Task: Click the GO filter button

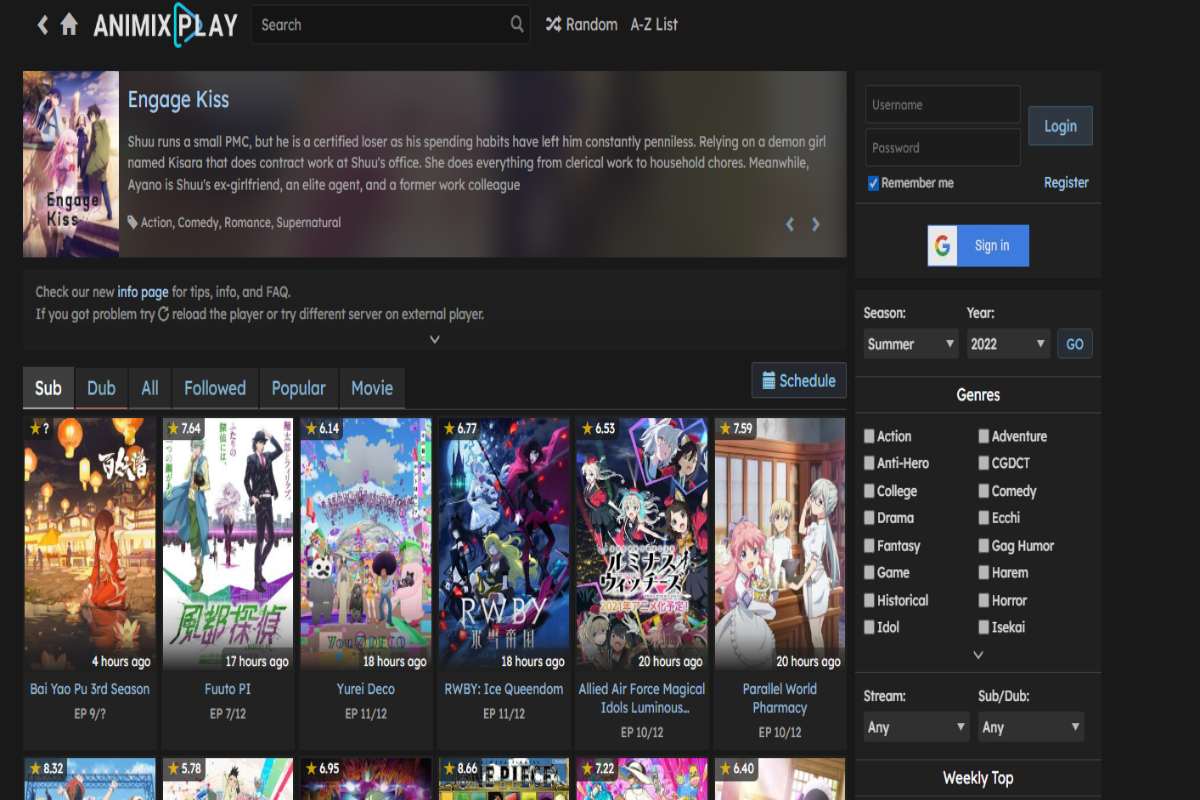Action: coord(1075,343)
